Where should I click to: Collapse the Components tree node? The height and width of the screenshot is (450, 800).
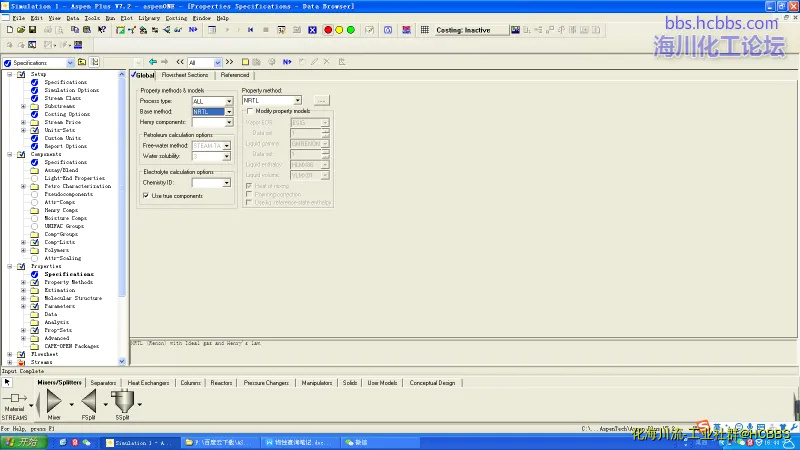pos(10,154)
